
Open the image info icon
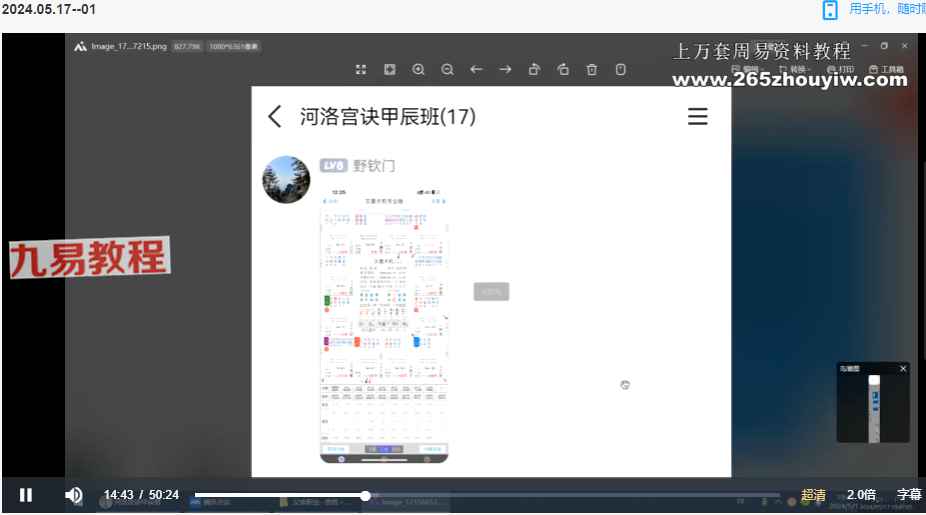click(621, 70)
